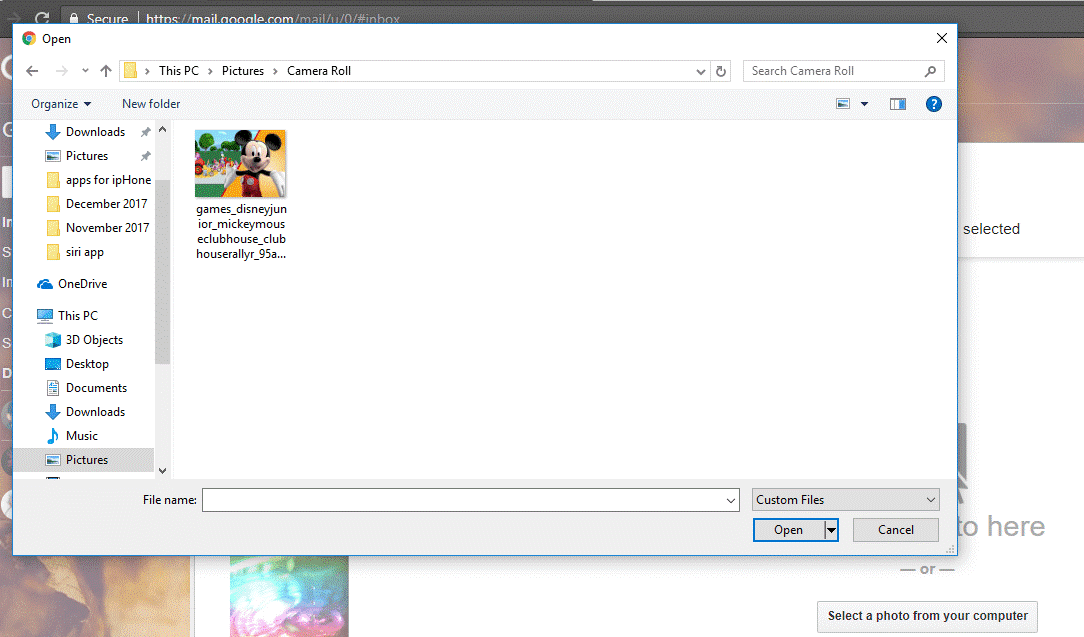Open dialog help

click(x=933, y=104)
